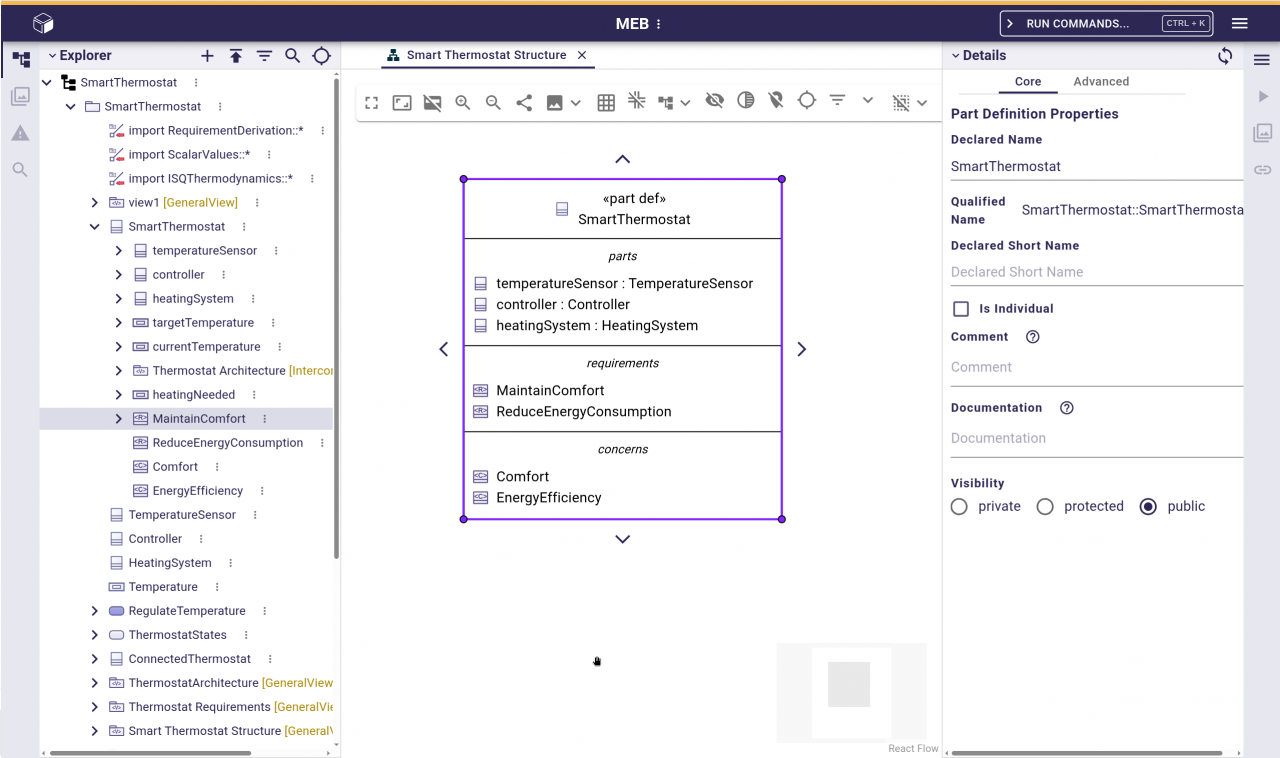Toggle diagram full screen mode
Screen dimensions: 1280x758
pyautogui.click(x=372, y=102)
